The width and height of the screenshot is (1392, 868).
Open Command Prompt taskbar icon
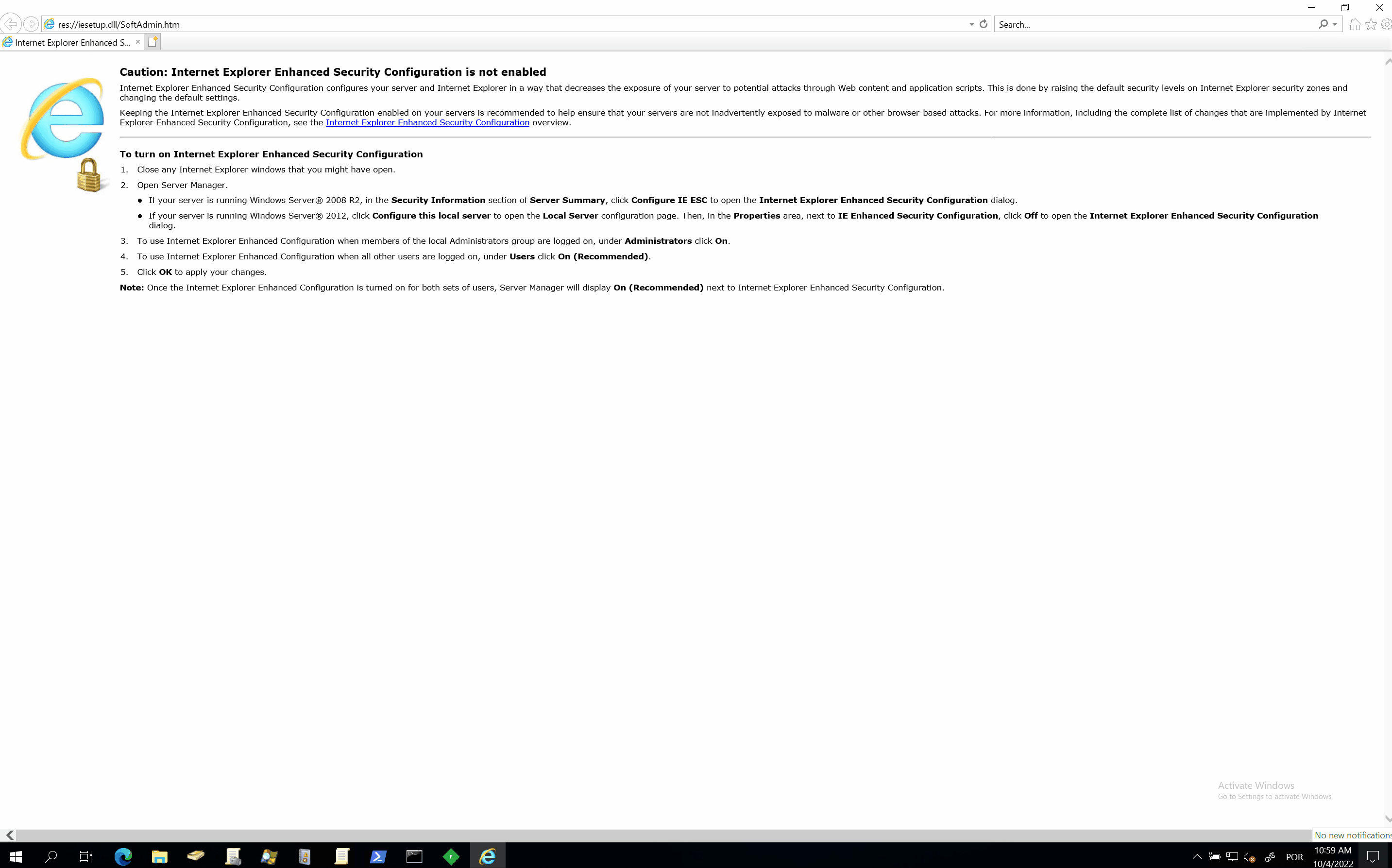click(414, 857)
